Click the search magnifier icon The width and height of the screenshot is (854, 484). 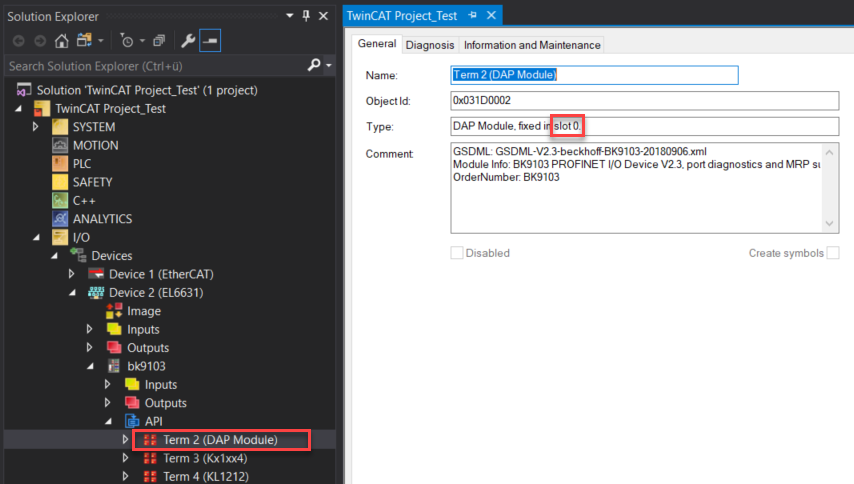314,66
